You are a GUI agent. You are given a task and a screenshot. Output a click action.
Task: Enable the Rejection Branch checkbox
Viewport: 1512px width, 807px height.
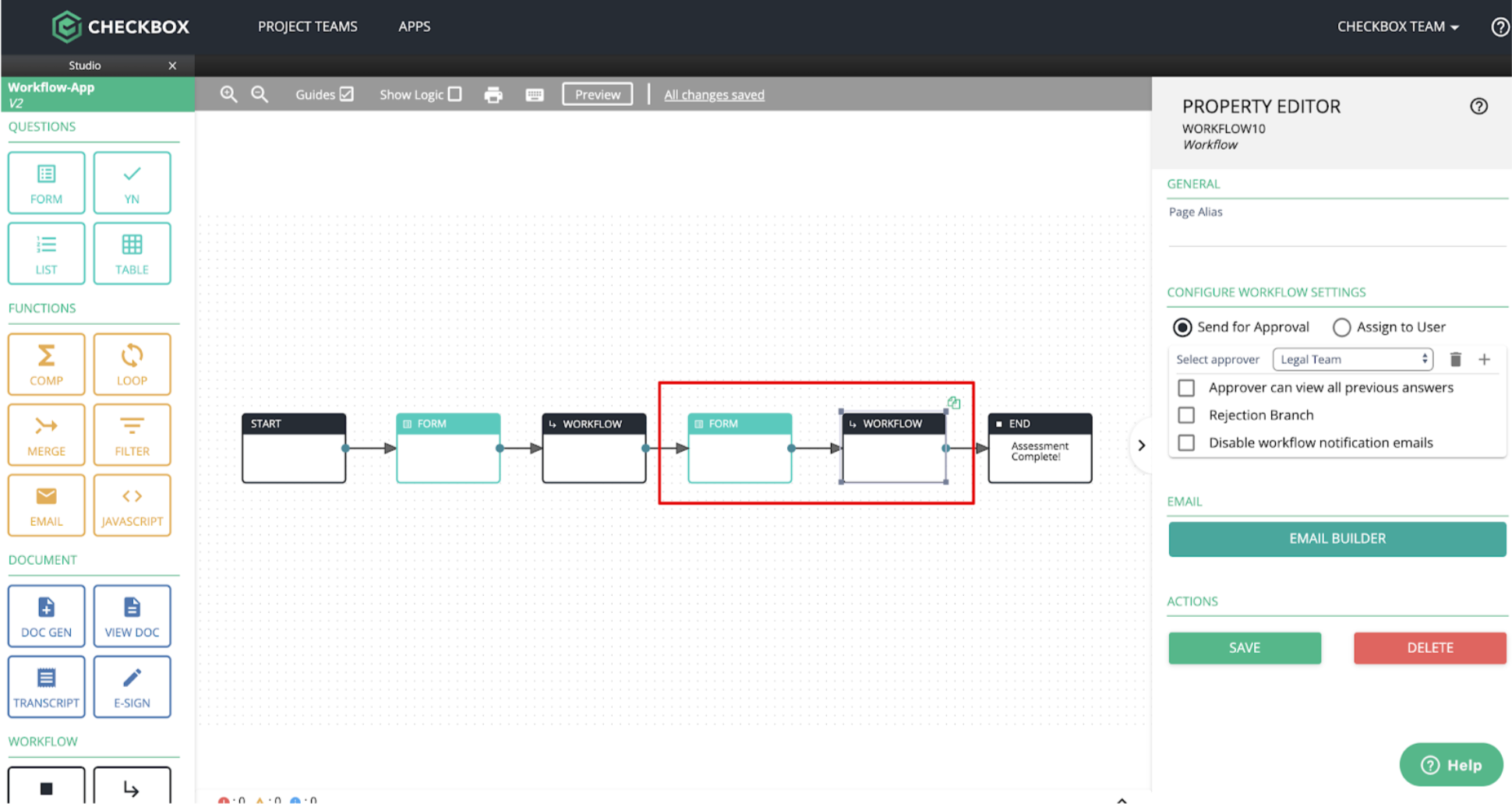[1186, 415]
